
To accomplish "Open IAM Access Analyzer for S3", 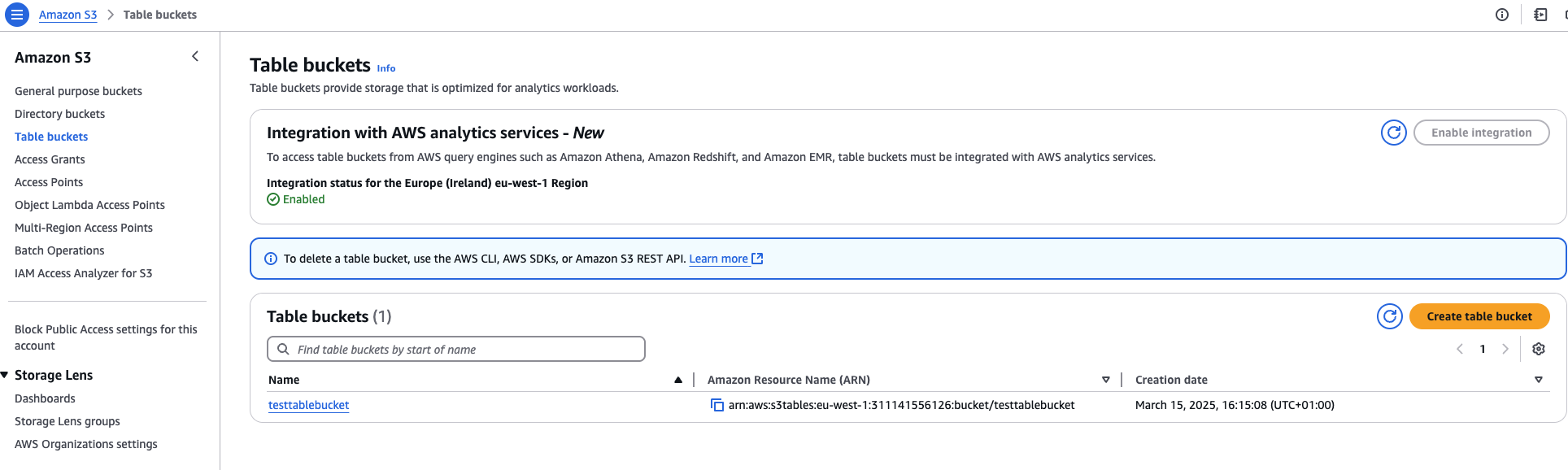I will [83, 272].
